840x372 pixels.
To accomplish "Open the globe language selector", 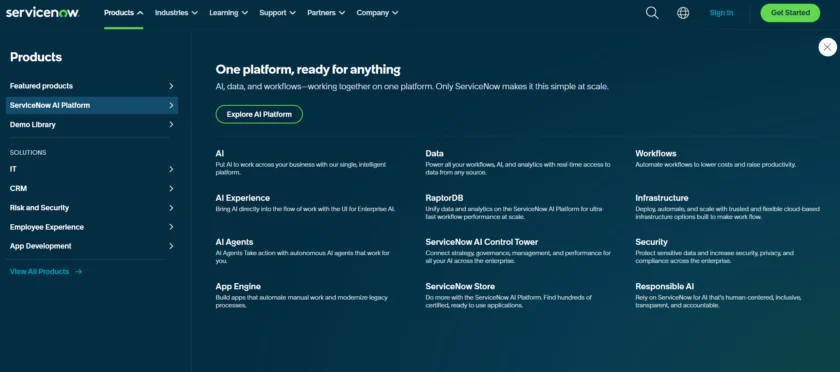I will click(x=683, y=13).
